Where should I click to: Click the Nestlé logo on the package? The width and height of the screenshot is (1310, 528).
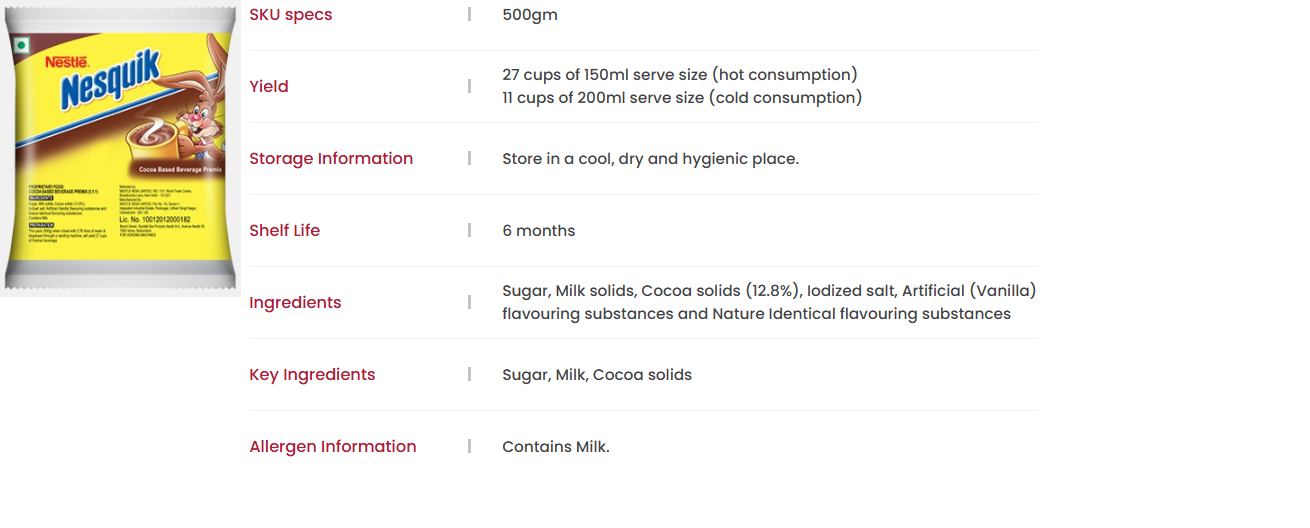coord(67,62)
